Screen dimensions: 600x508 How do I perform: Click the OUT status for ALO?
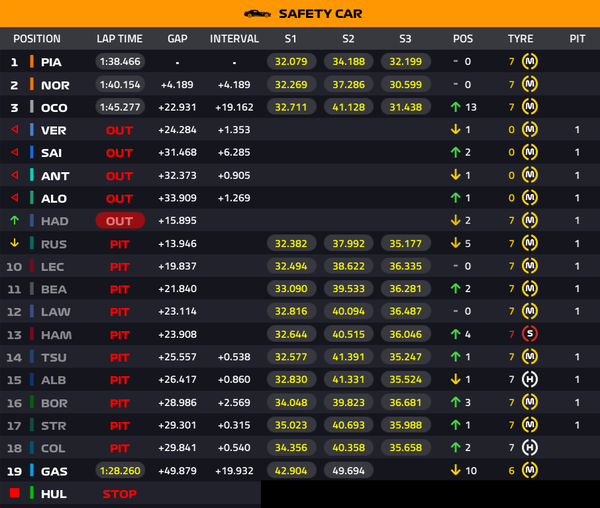tap(119, 199)
